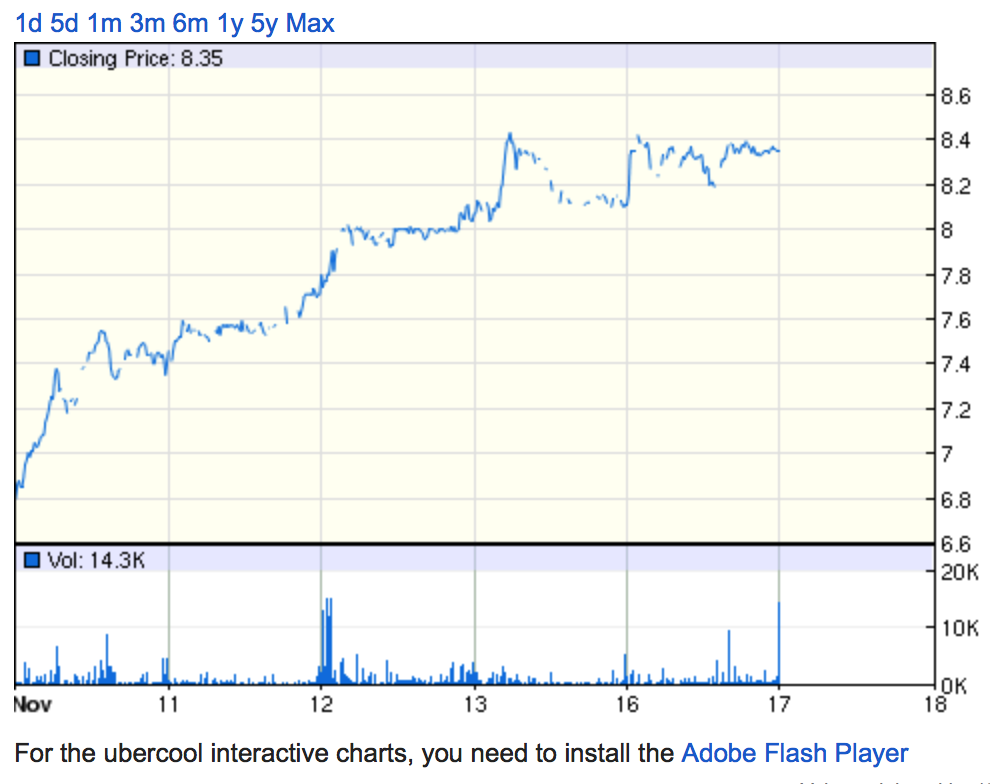
Task: Click the Closing Price: 8.35 label
Action: (135, 59)
